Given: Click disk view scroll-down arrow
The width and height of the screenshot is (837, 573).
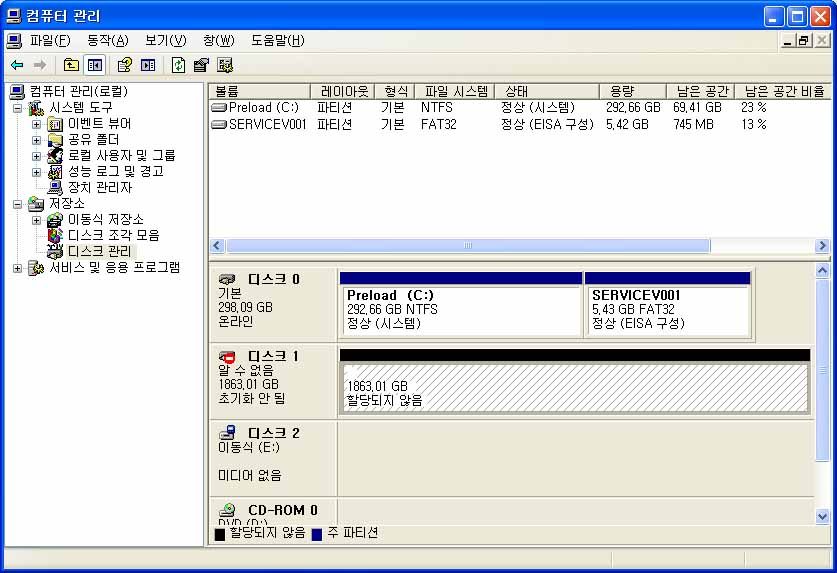Looking at the screenshot, I should (x=822, y=516).
